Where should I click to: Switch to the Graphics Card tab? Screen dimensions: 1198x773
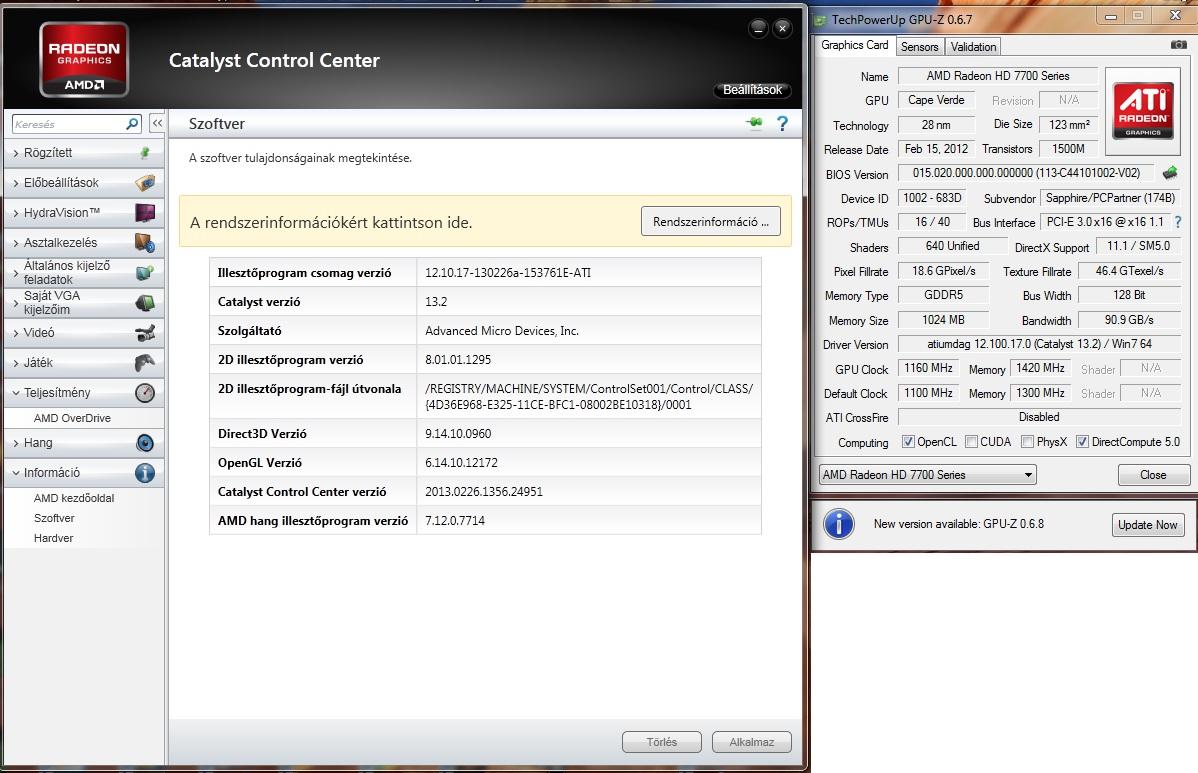[854, 45]
